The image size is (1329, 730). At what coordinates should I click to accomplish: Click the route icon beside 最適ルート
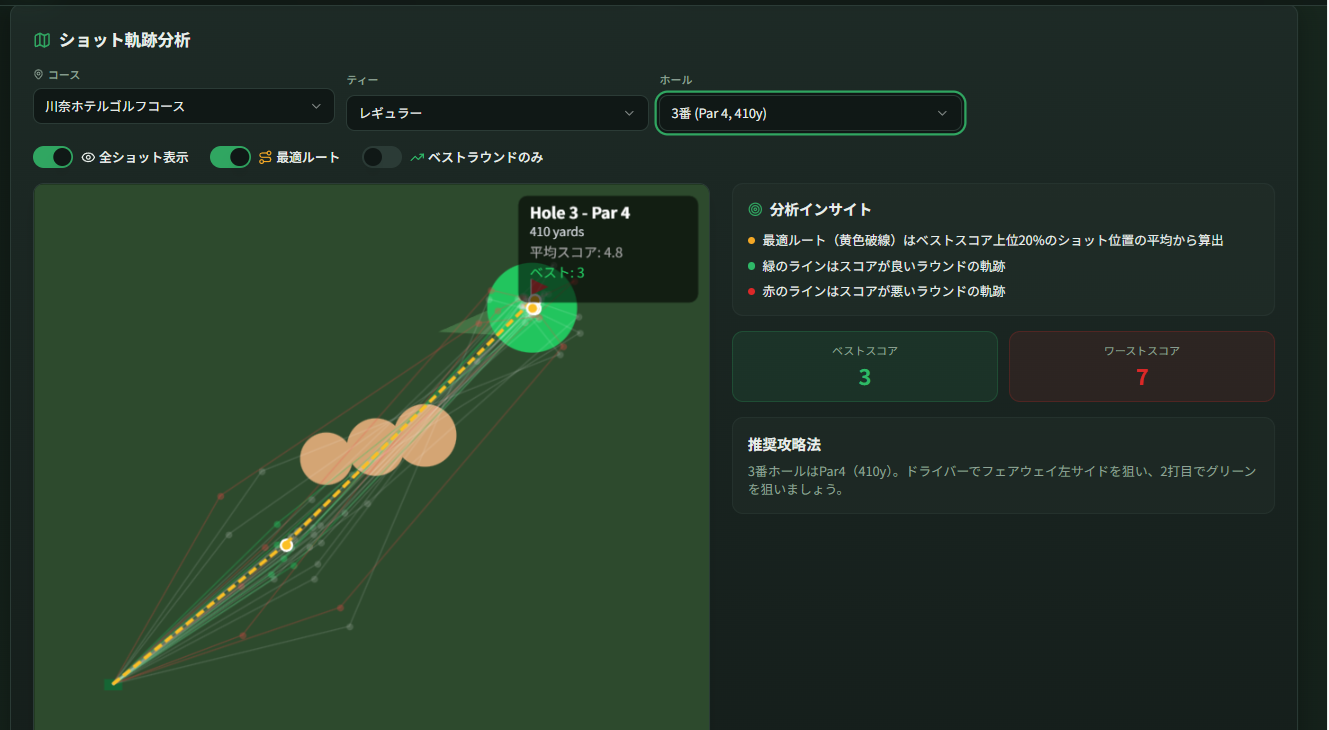(265, 158)
